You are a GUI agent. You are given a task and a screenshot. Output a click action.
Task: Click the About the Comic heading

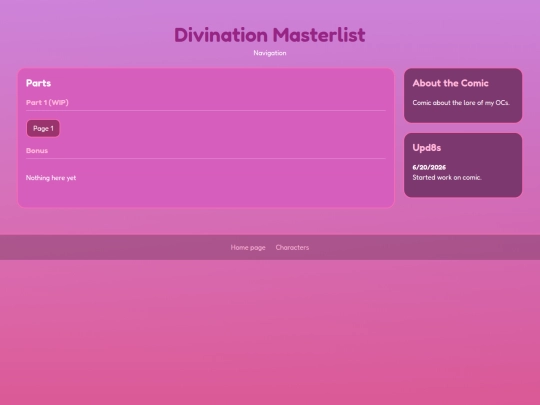point(450,83)
